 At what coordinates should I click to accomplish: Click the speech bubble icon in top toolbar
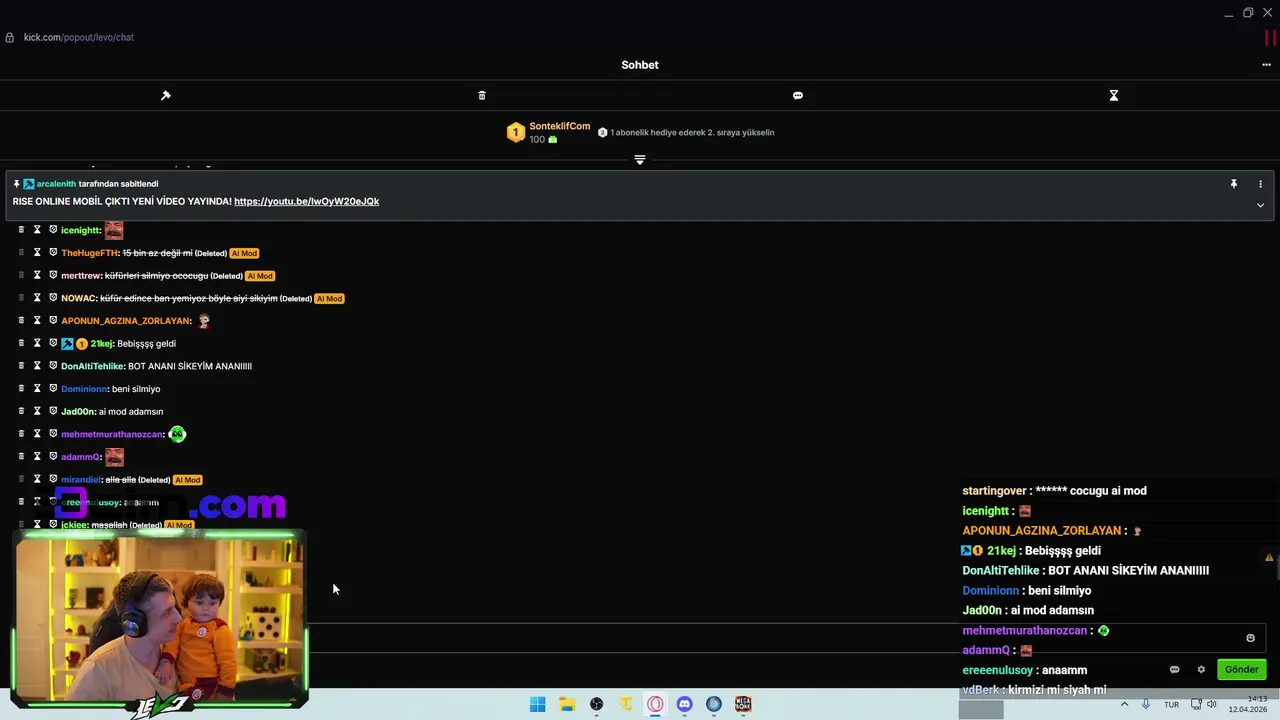pos(798,95)
